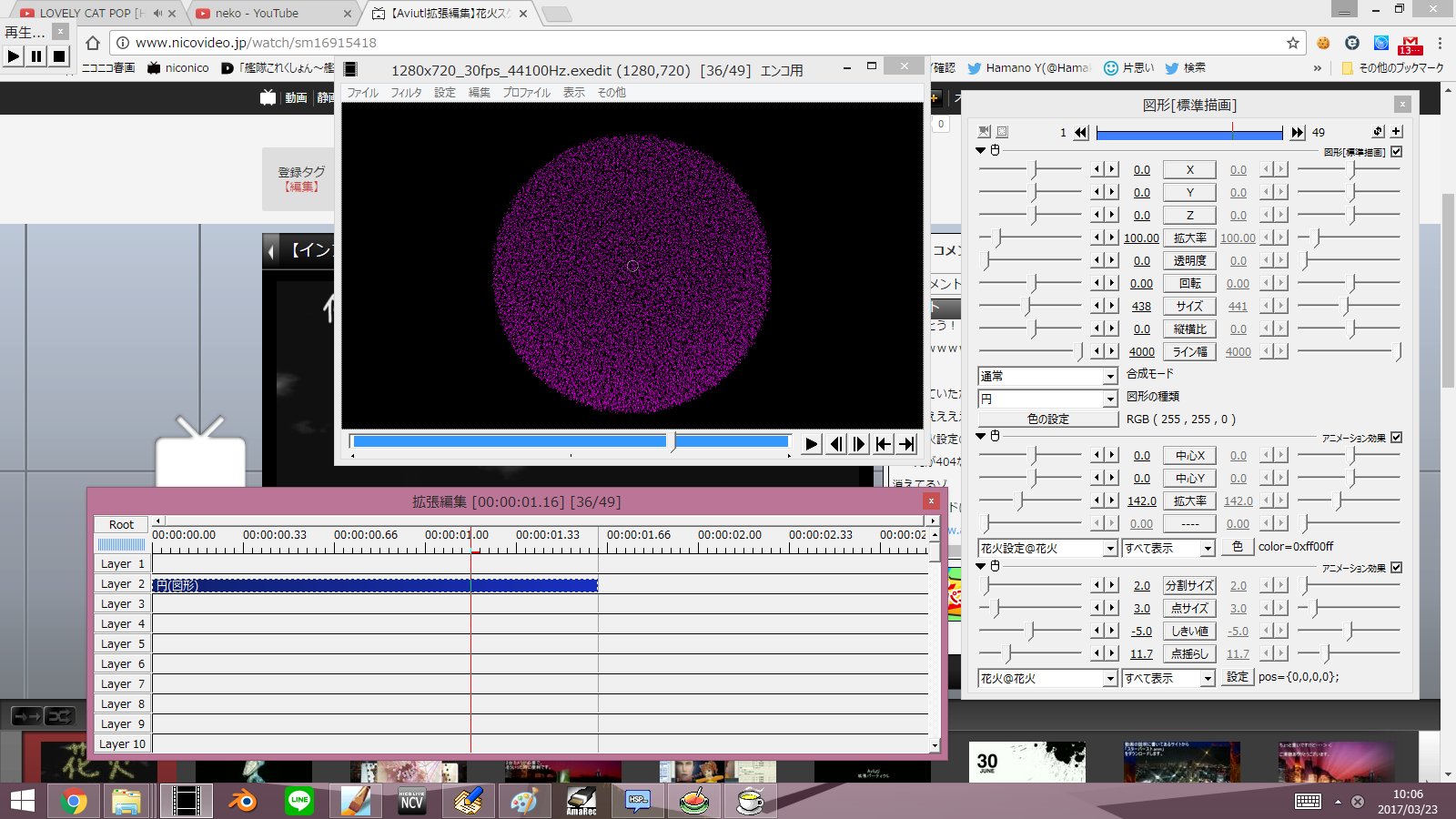Open the HSP editor from the taskbar
Image resolution: width=1456 pixels, height=819 pixels.
coord(637,801)
